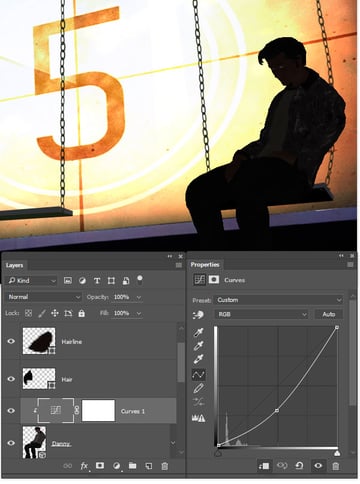
Task: Toggle layer filtering switch on or off
Action: pos(140,279)
